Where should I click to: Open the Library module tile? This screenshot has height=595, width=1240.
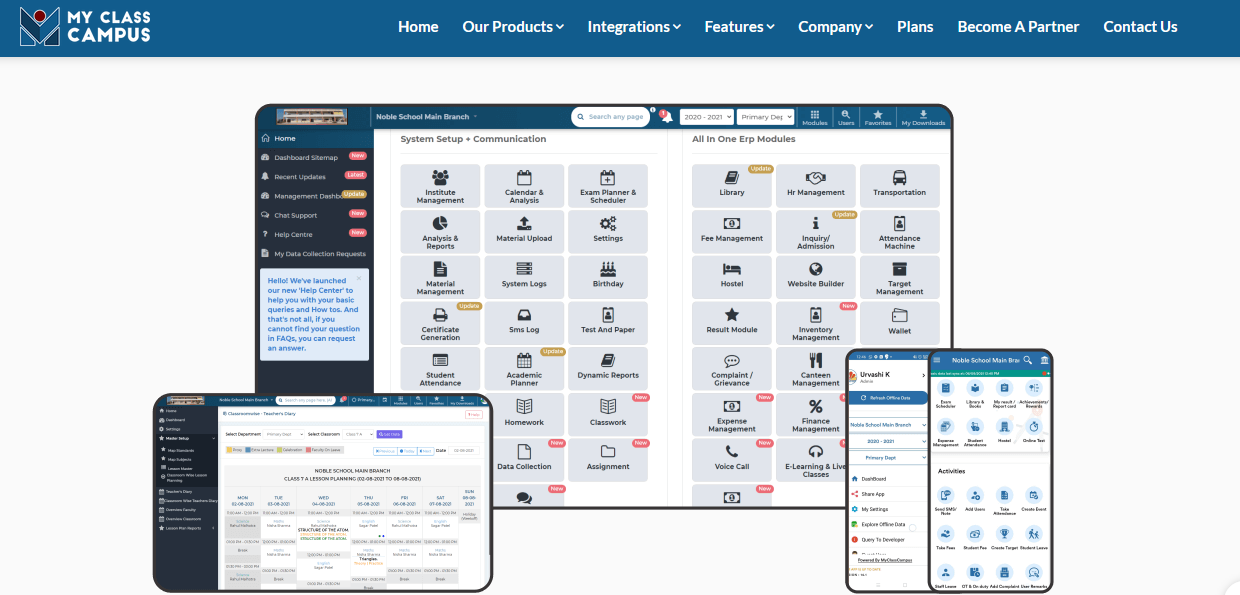point(732,186)
